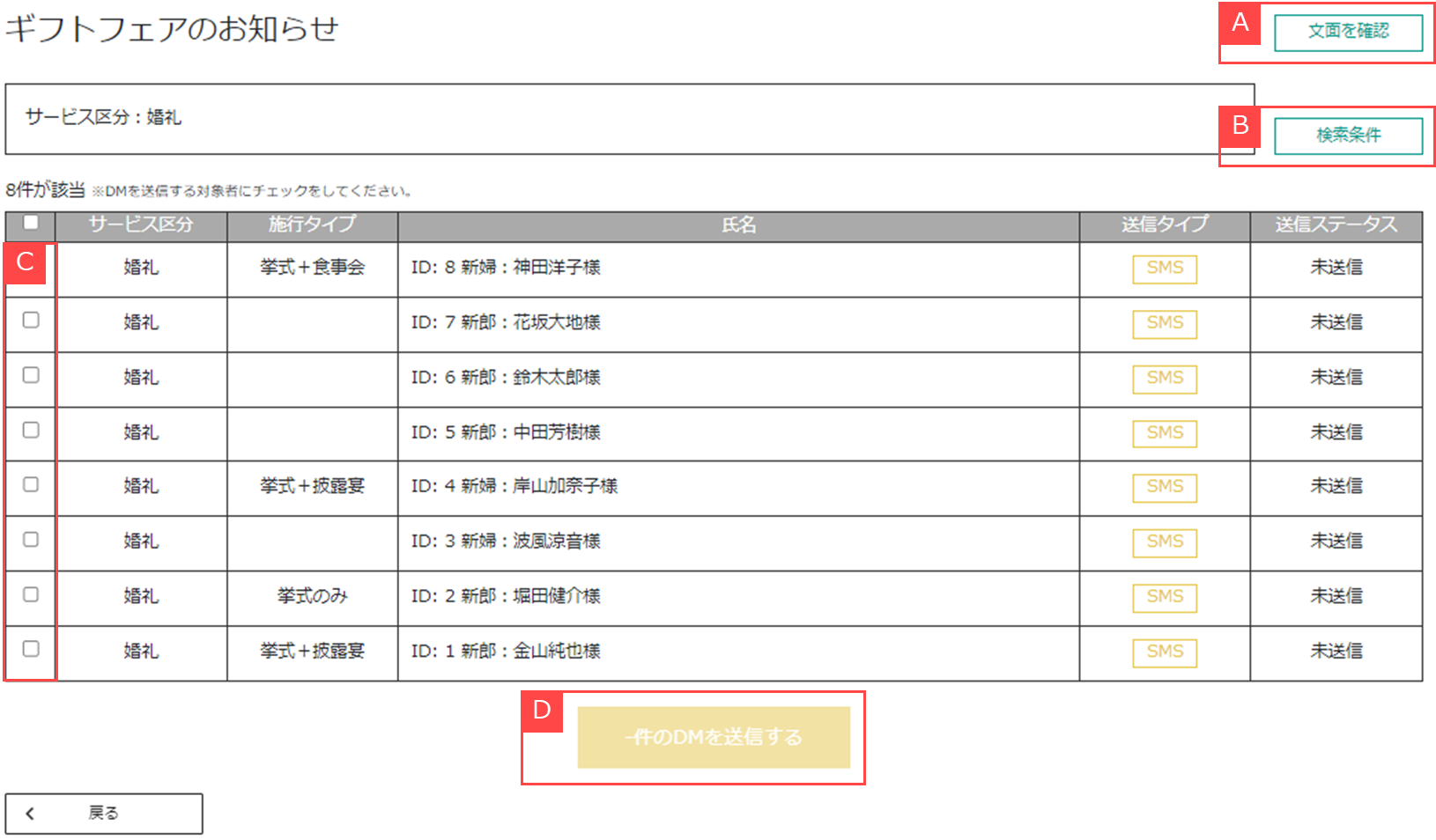1436x840 pixels.
Task: Check the box for ID 1 金山純也様
Action: [31, 649]
